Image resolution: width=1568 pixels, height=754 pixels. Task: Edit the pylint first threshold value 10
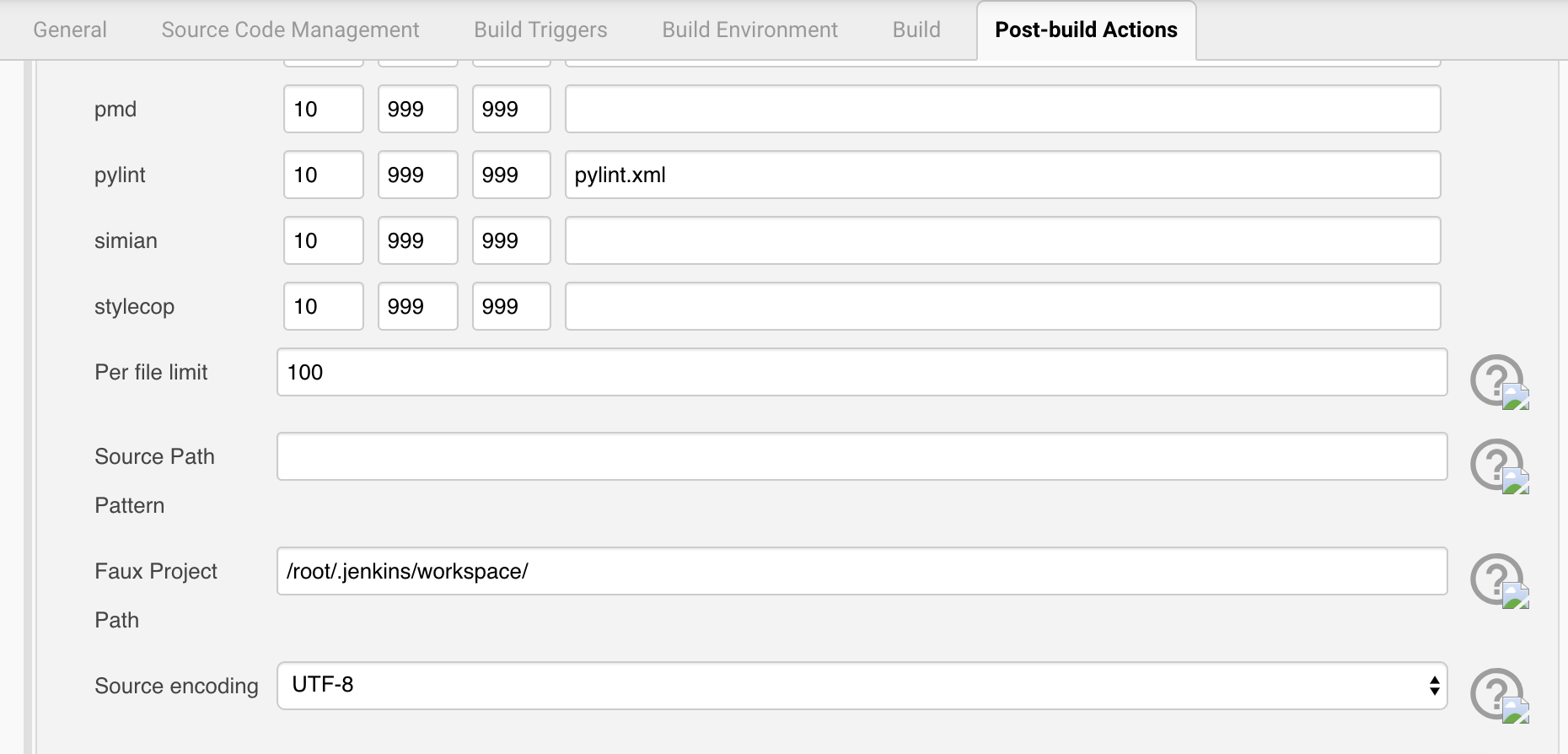323,175
